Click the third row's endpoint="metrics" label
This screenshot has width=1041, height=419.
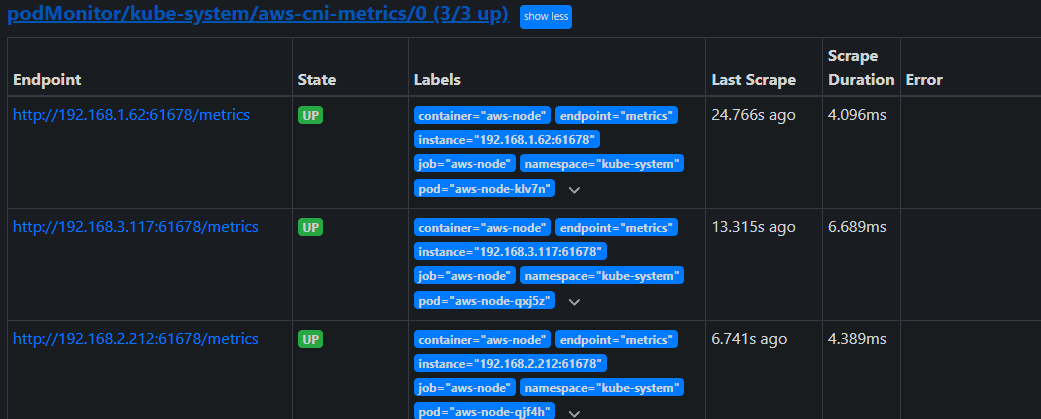616,339
